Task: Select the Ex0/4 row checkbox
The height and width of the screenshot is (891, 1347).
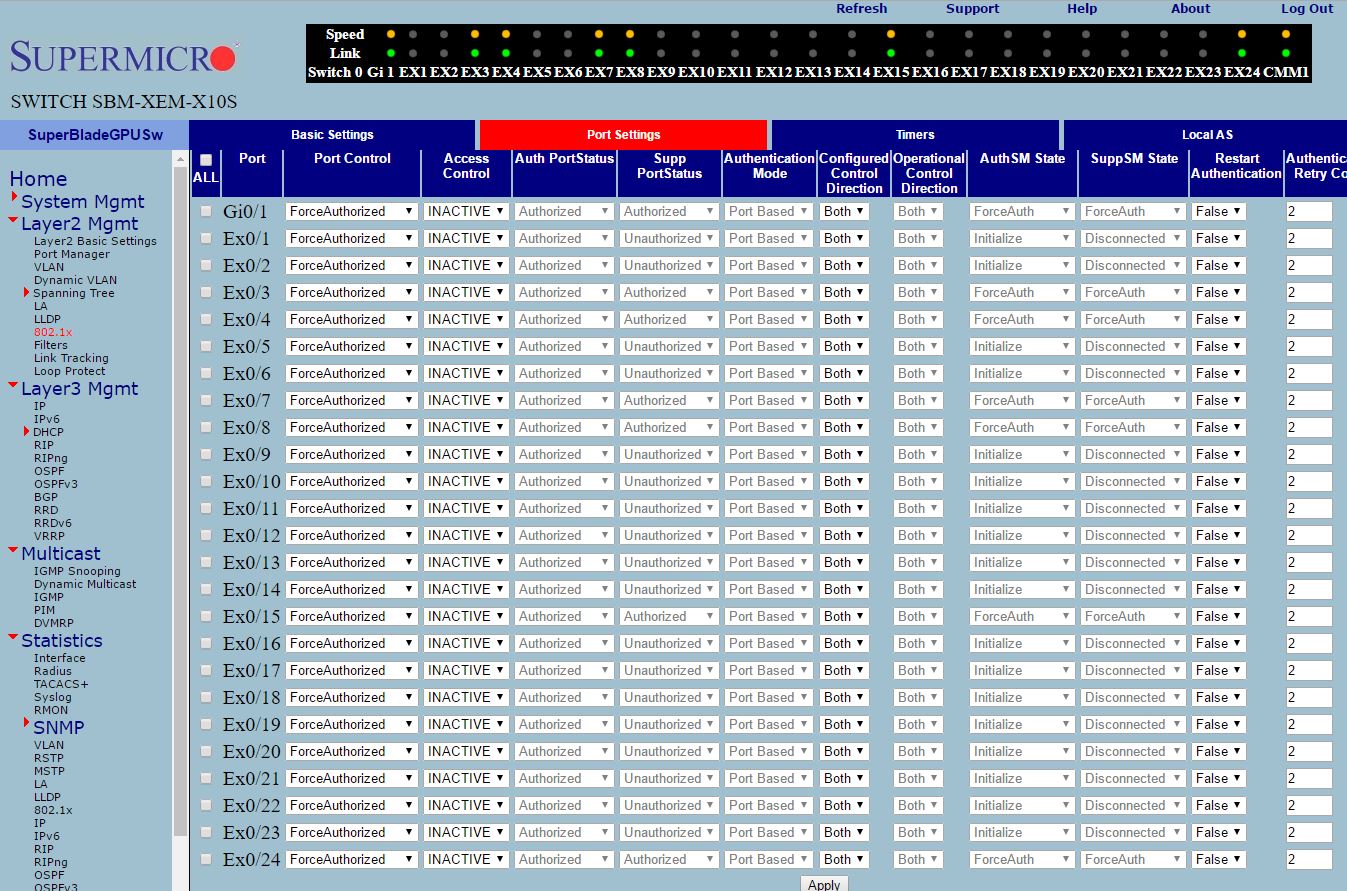Action: click(206, 319)
